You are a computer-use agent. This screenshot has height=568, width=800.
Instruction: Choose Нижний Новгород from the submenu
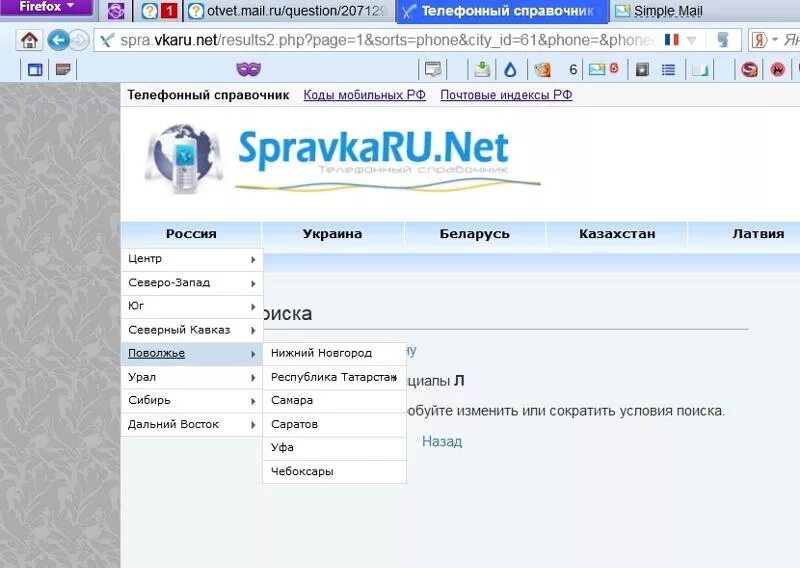click(x=334, y=353)
